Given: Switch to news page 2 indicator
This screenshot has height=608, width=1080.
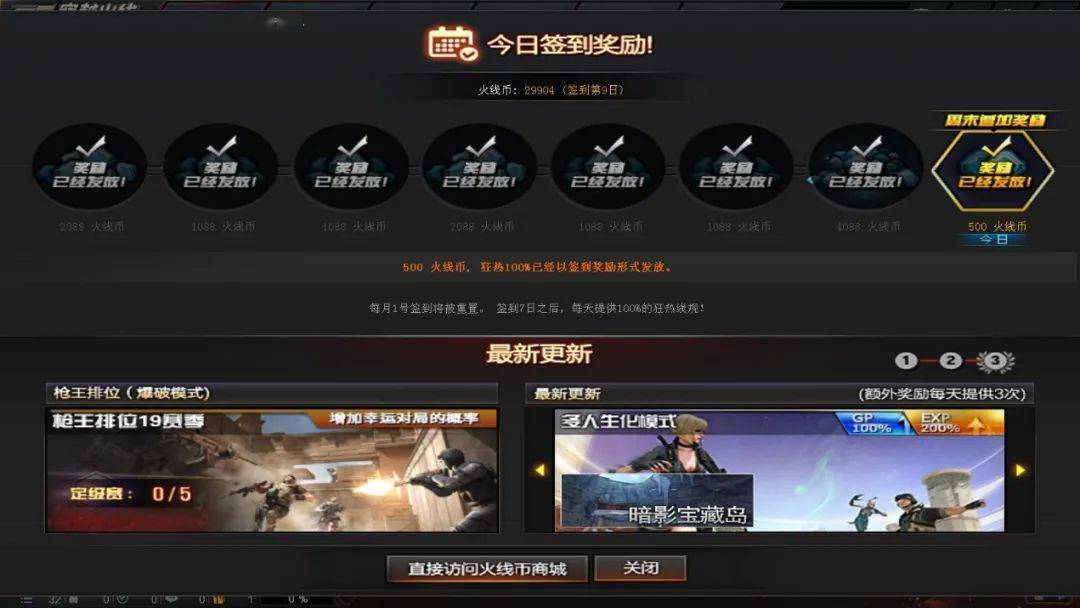Looking at the screenshot, I should pyautogui.click(x=951, y=360).
